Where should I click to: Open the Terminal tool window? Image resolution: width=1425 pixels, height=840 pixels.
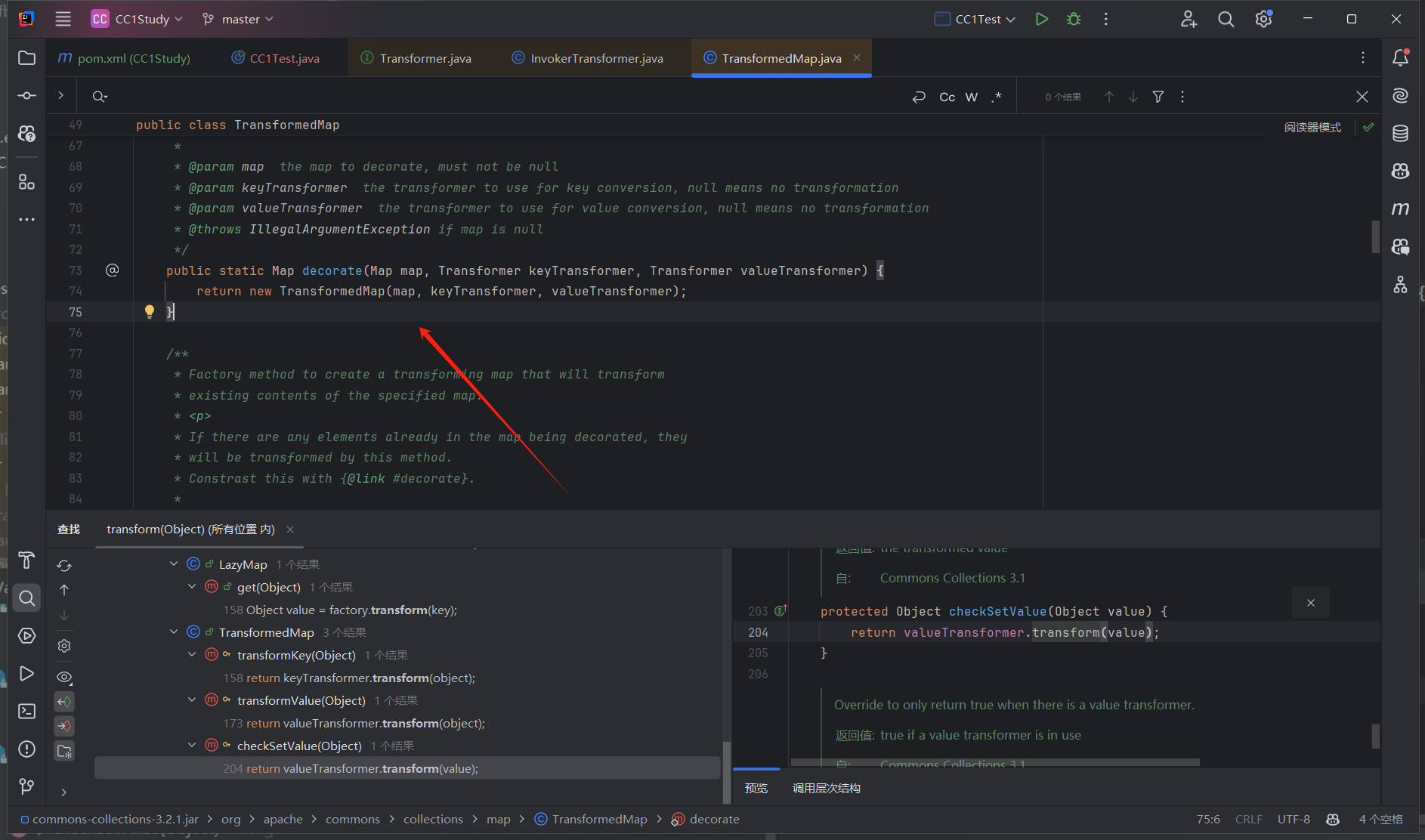tap(26, 711)
